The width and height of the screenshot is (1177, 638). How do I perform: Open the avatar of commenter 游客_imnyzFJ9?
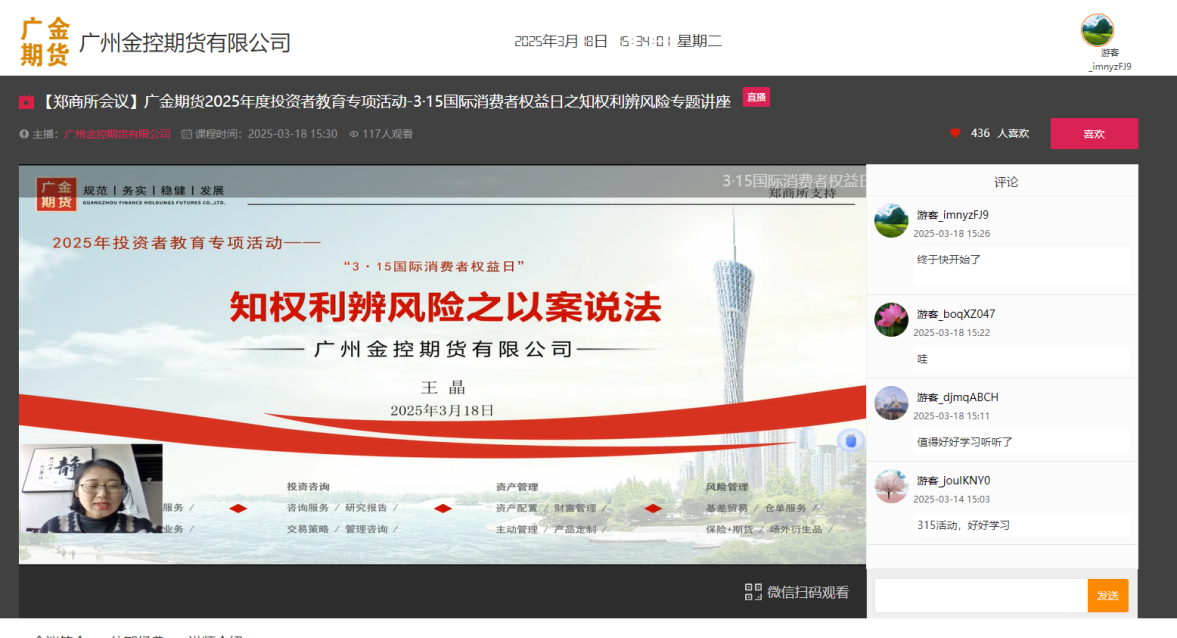[x=891, y=221]
